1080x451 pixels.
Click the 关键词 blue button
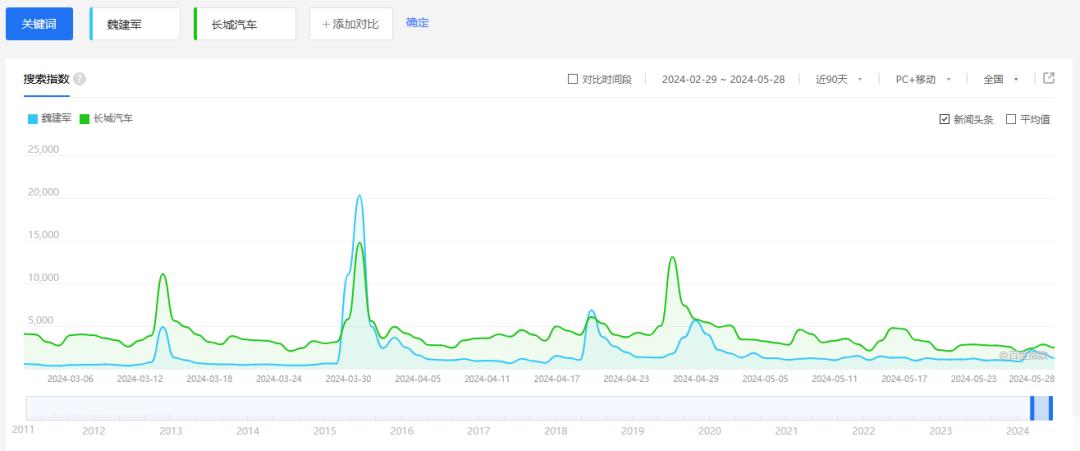click(39, 24)
